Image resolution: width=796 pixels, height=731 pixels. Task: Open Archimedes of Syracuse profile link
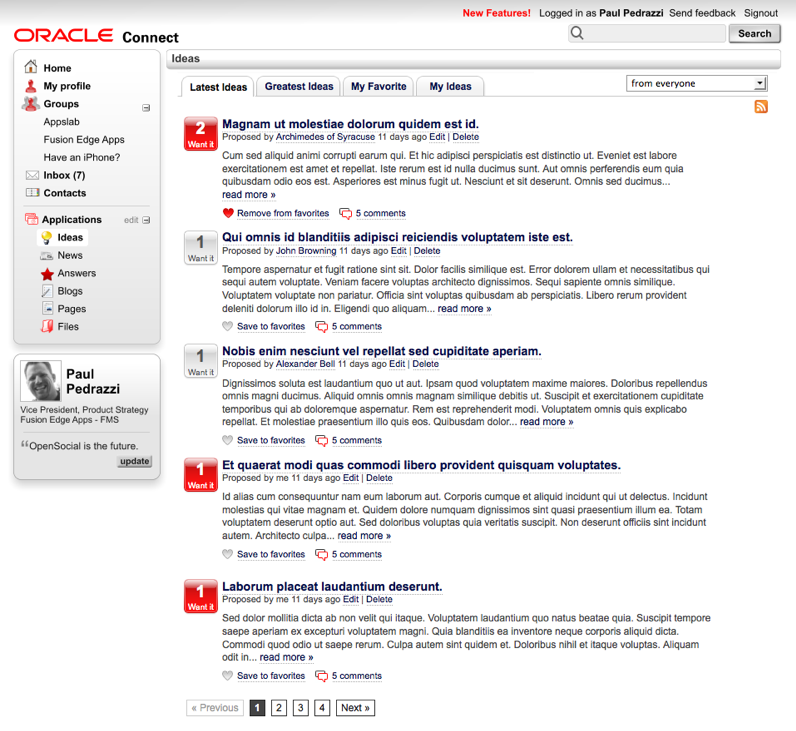click(x=325, y=137)
